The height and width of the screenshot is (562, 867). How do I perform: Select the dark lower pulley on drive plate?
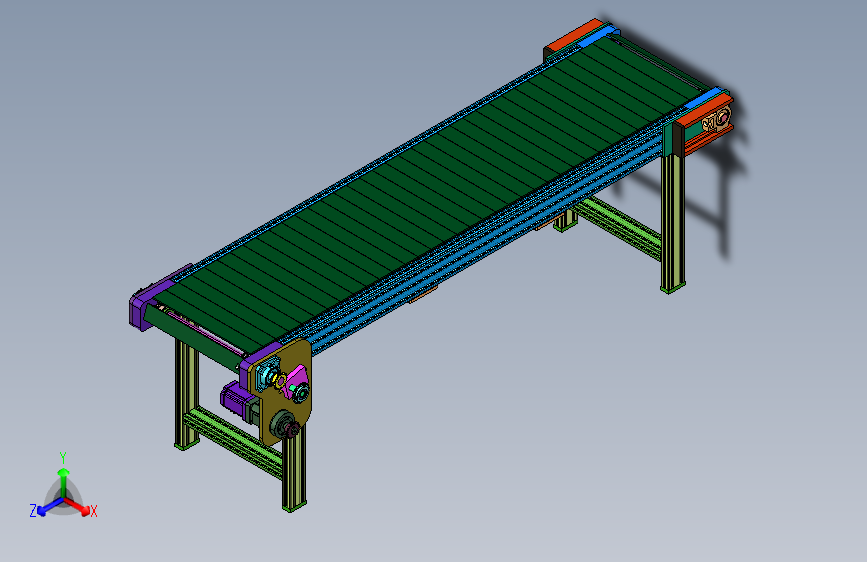tap(284, 425)
